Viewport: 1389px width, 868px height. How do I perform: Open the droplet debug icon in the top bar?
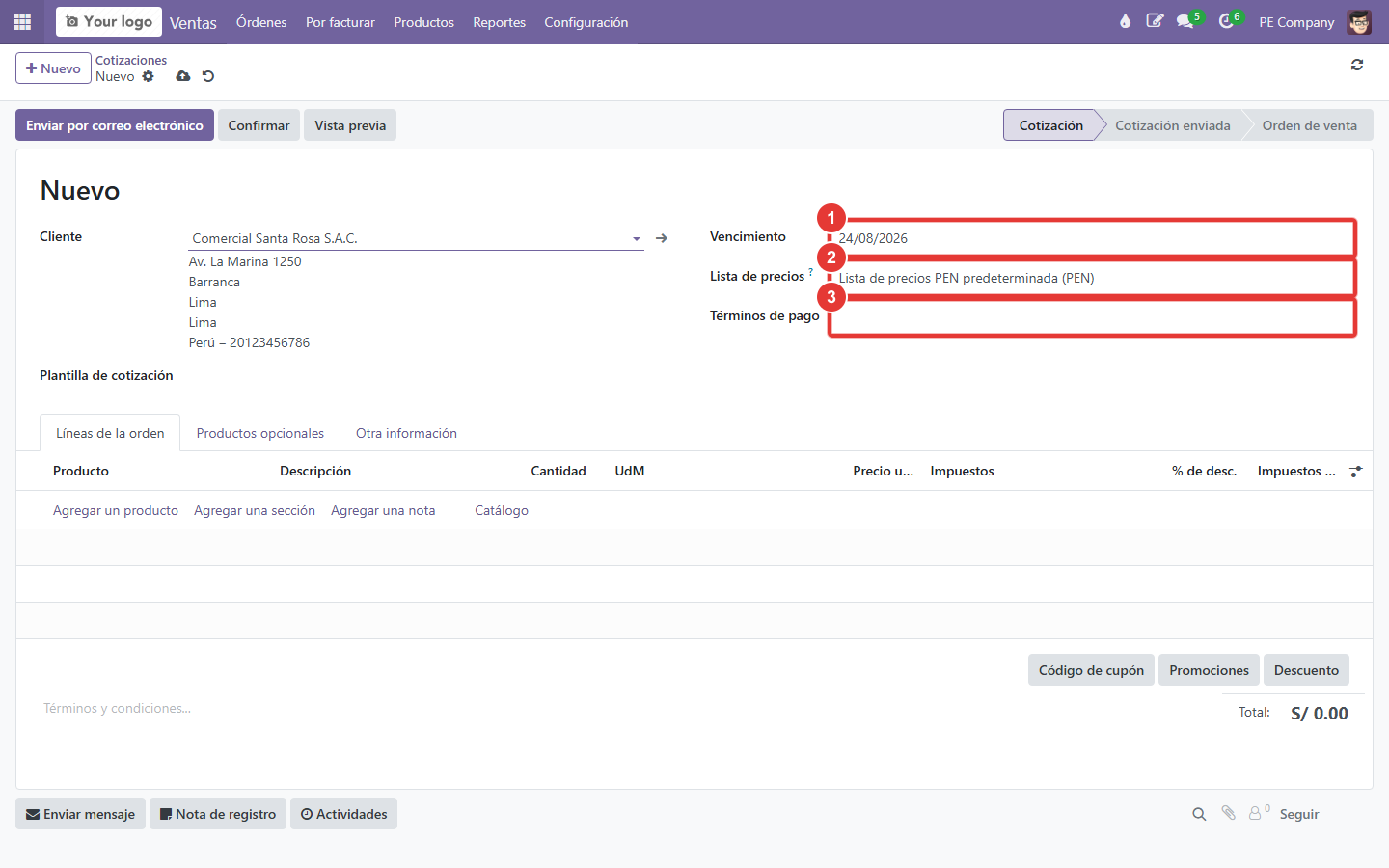1125,21
